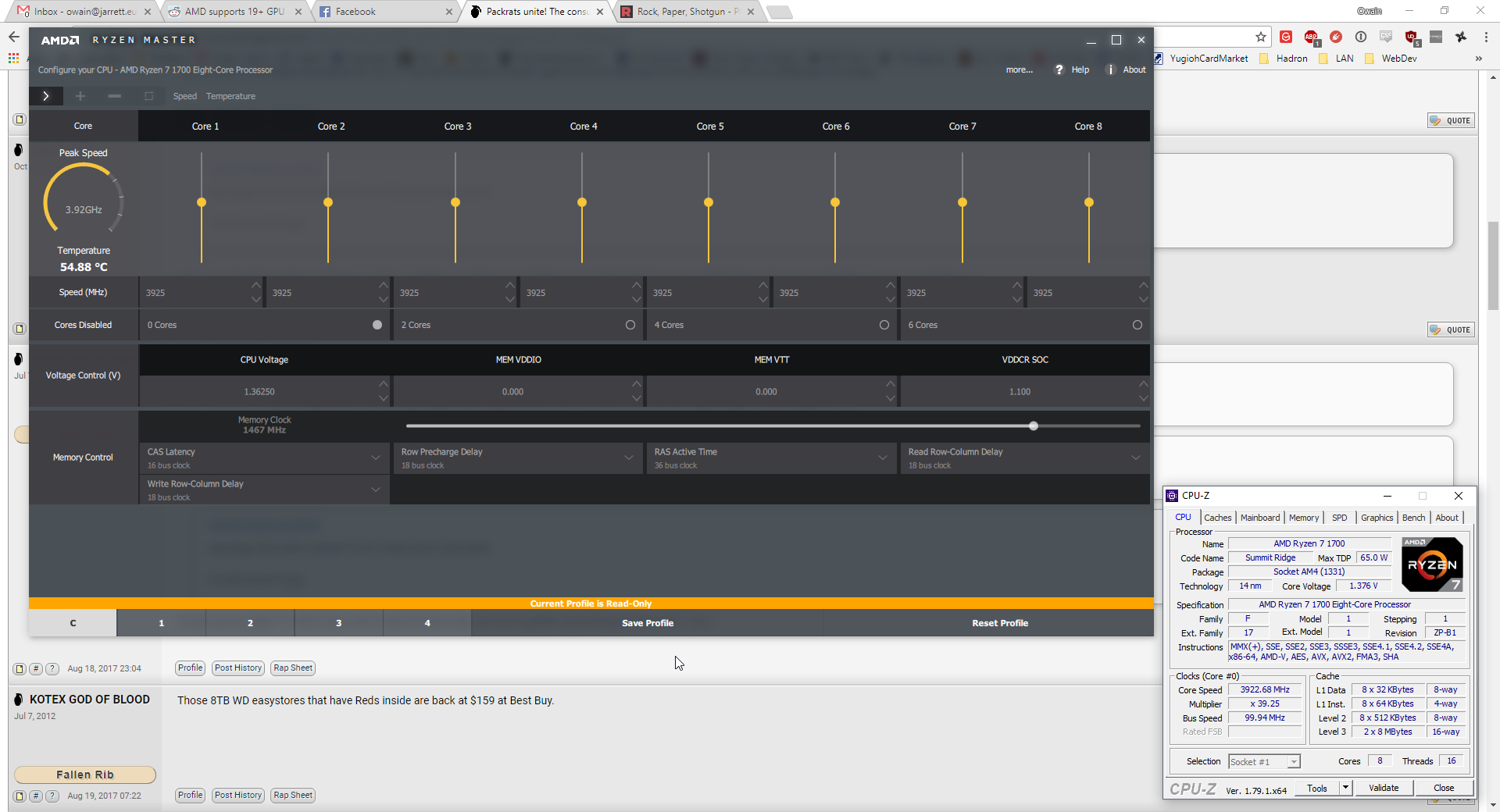Go back with browser back arrow
The height and width of the screenshot is (812, 1500).
pyautogui.click(x=14, y=37)
